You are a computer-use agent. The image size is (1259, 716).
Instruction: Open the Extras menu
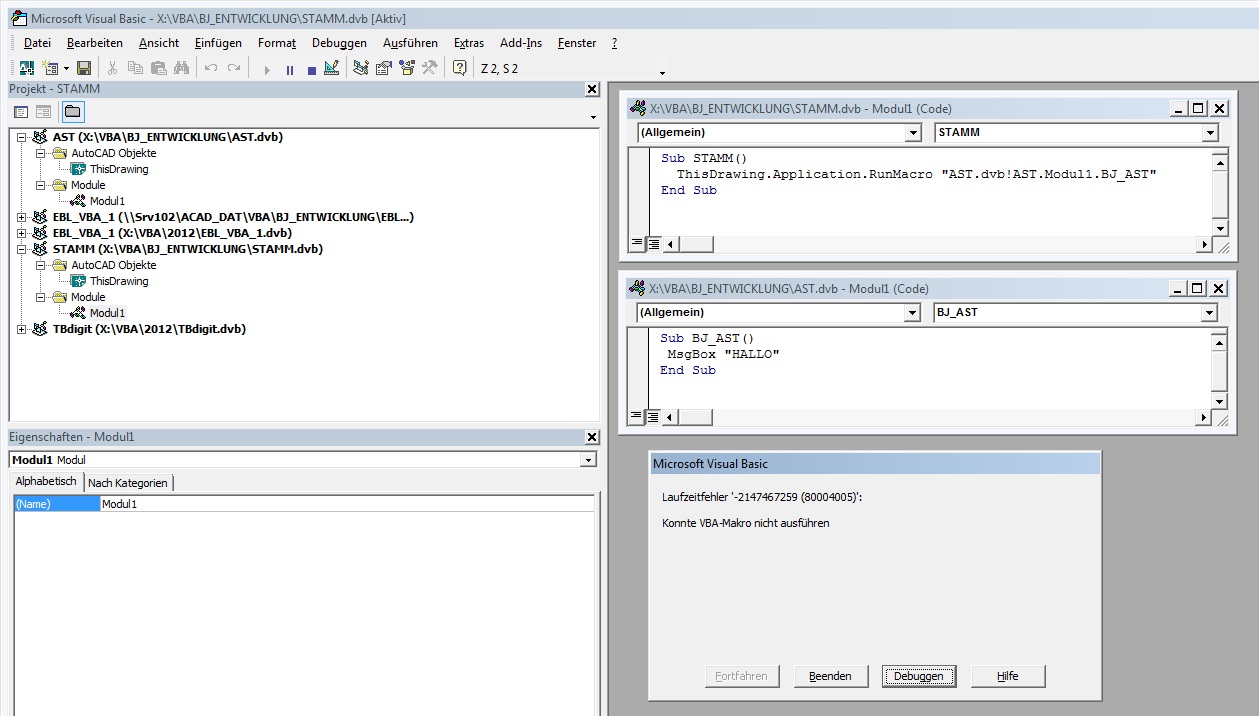point(469,43)
